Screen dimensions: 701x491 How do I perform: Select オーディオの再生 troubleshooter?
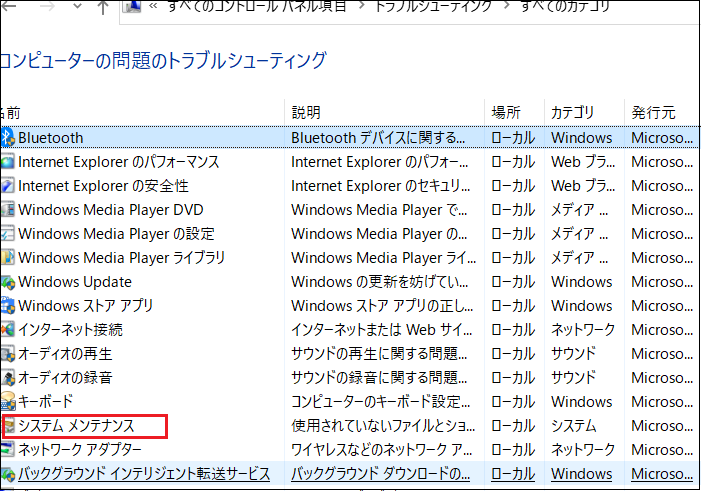pyautogui.click(x=65, y=354)
